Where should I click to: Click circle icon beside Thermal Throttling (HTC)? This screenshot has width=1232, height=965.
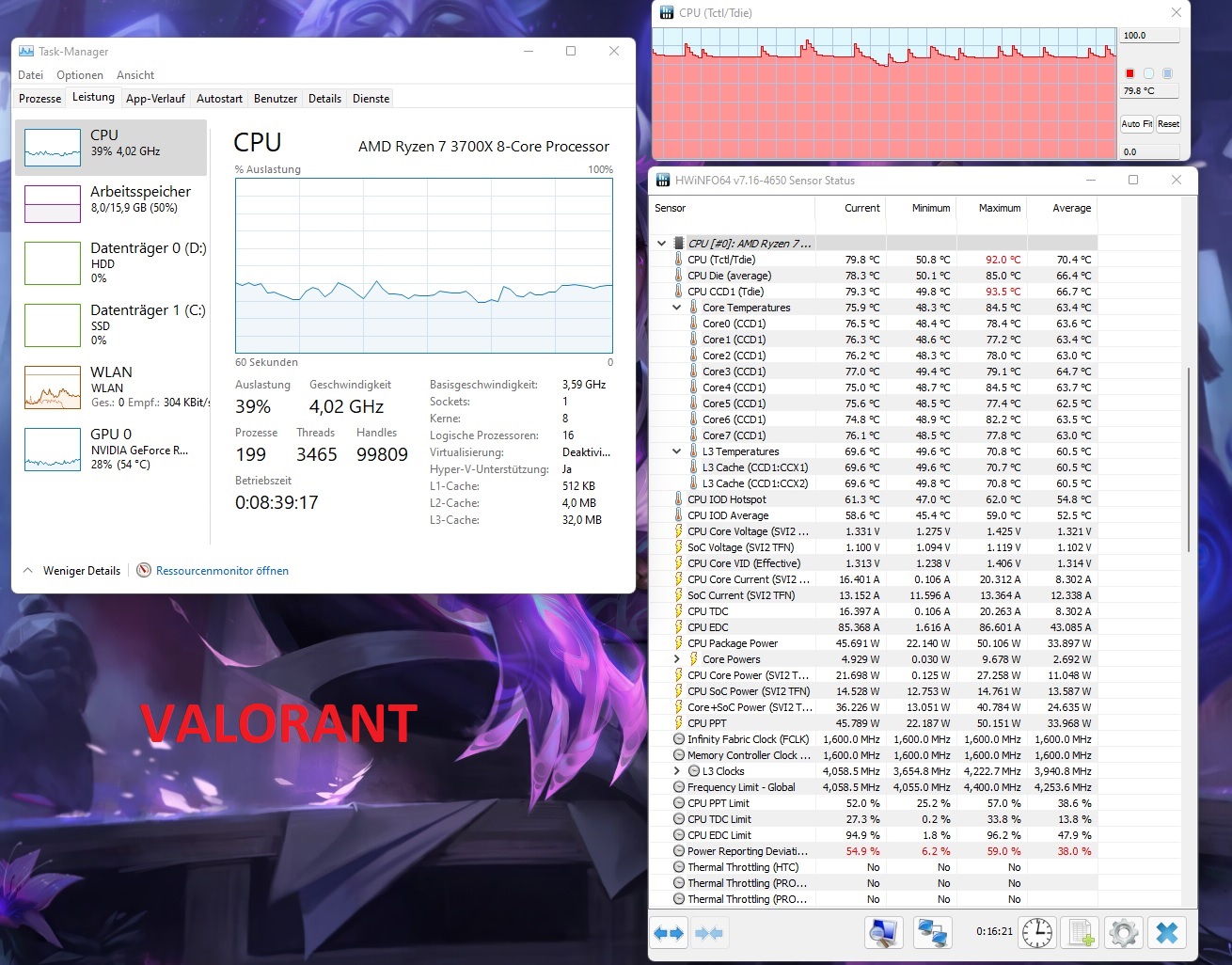coord(678,867)
